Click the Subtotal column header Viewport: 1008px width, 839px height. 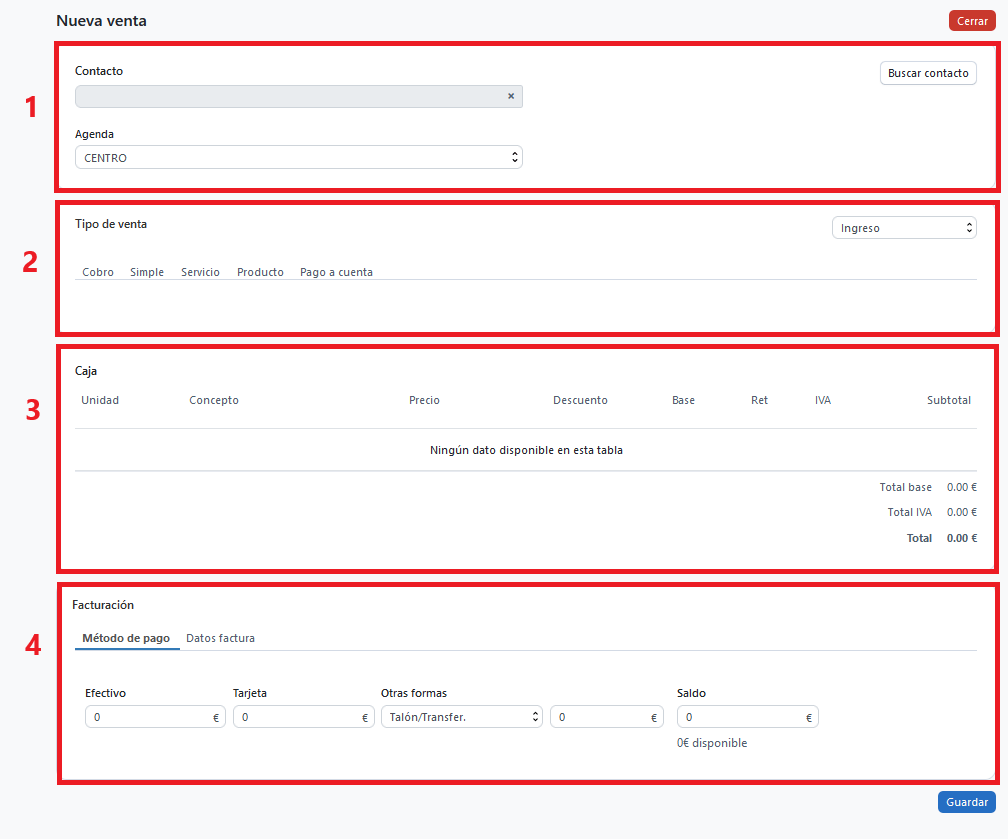(x=948, y=400)
